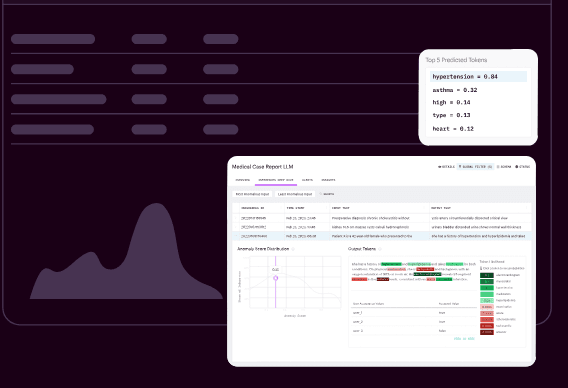Click the search field beside anomalous input buttons
This screenshot has width=568, height=388.
(x=327, y=194)
